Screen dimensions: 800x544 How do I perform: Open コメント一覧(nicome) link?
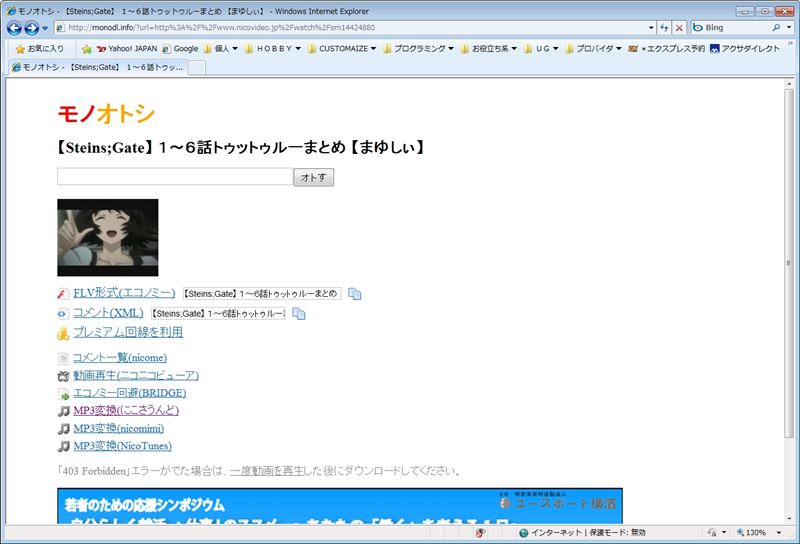click(120, 358)
